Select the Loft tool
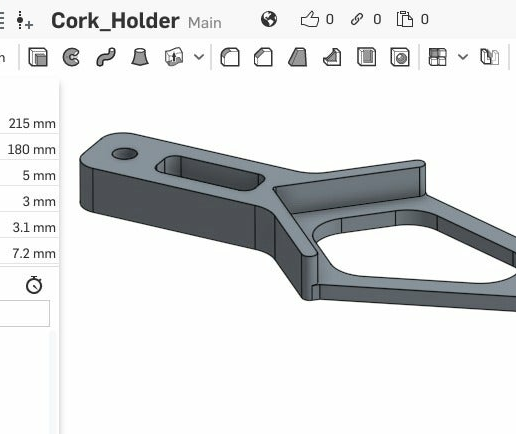The height and width of the screenshot is (434, 516). click(x=140, y=57)
